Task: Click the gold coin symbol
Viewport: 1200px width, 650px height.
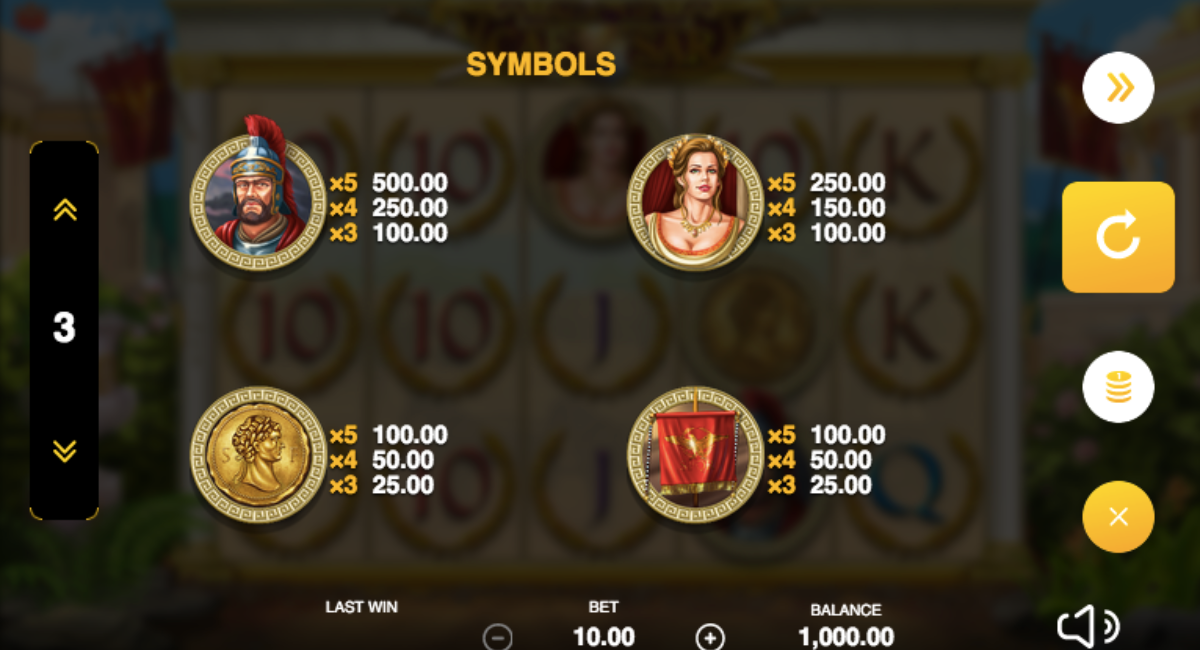Action: (x=257, y=455)
